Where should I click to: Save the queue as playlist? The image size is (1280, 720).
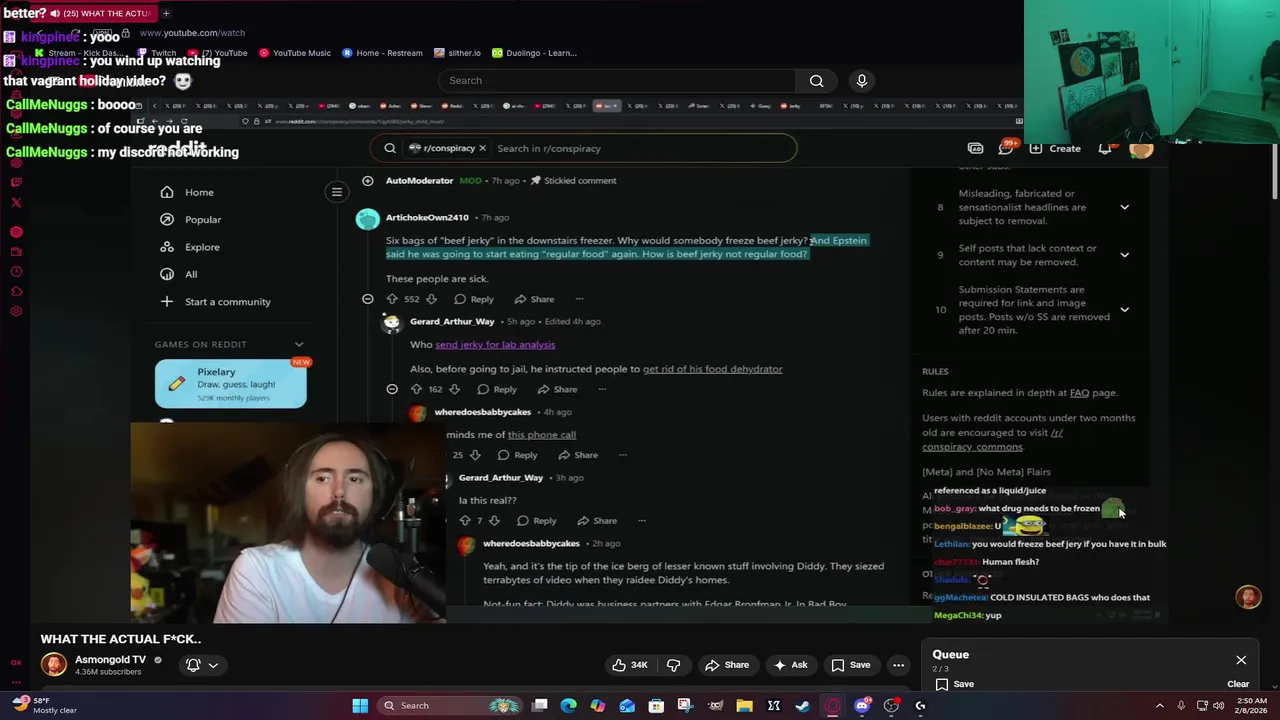(955, 684)
